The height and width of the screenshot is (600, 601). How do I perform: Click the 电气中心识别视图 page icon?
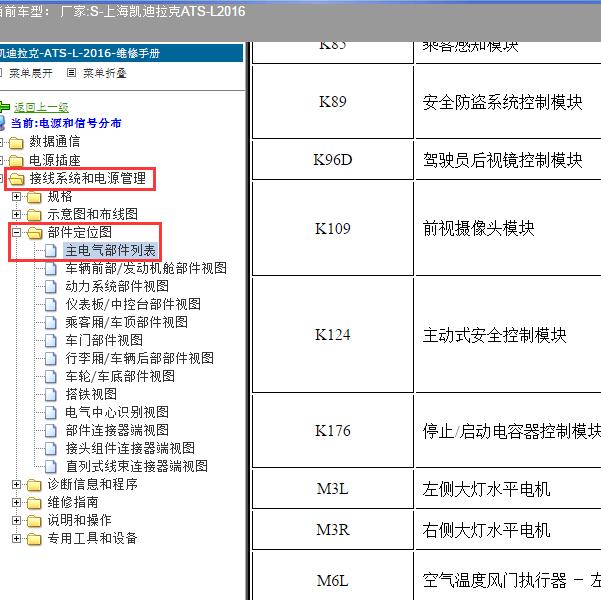click(51, 413)
